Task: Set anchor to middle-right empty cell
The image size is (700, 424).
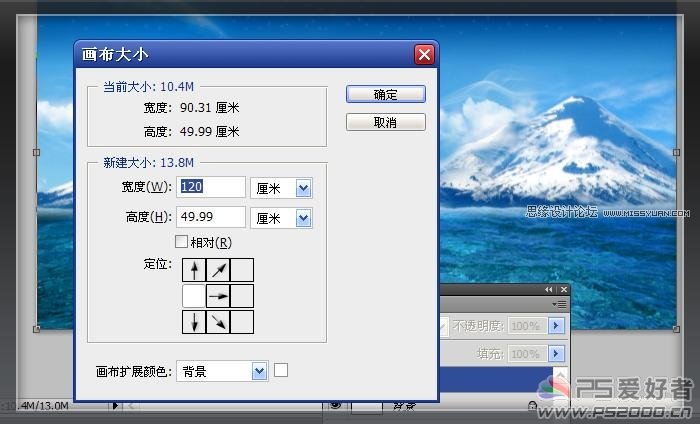Action: coord(242,296)
